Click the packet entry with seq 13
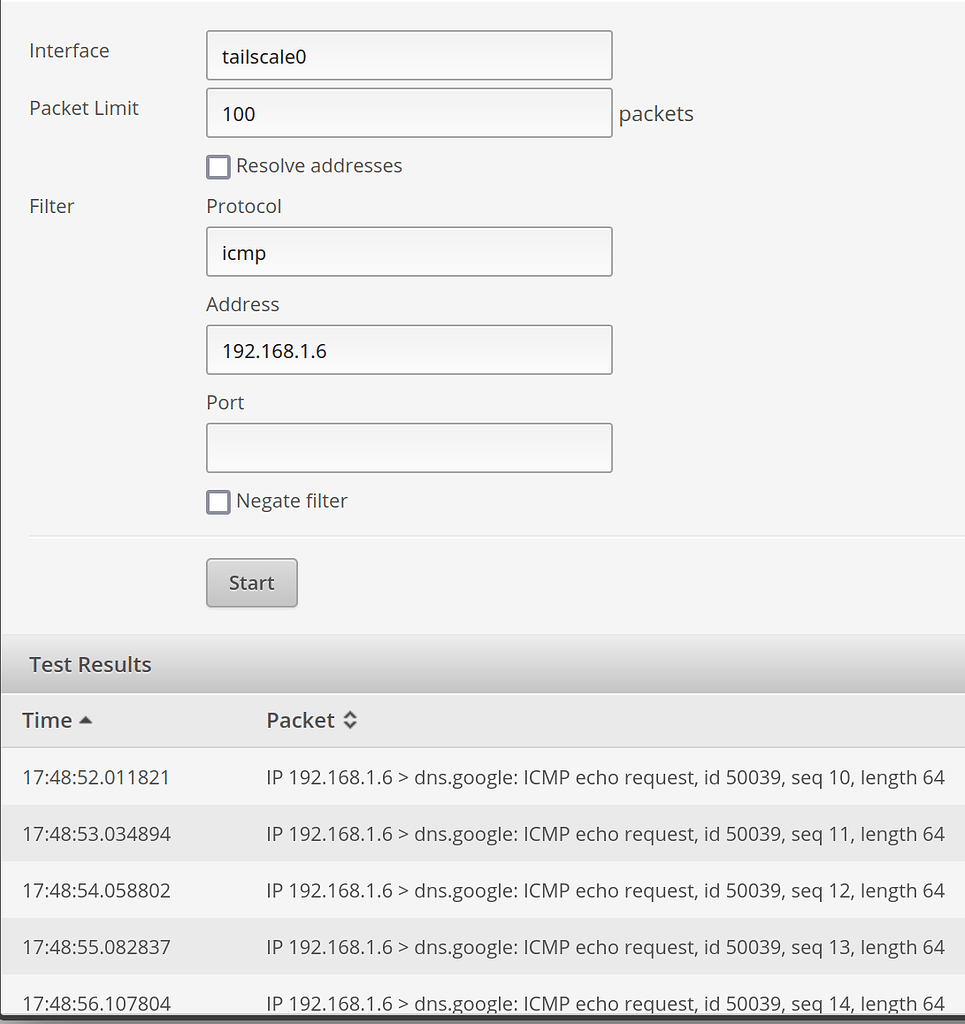The height and width of the screenshot is (1024, 965). click(605, 947)
